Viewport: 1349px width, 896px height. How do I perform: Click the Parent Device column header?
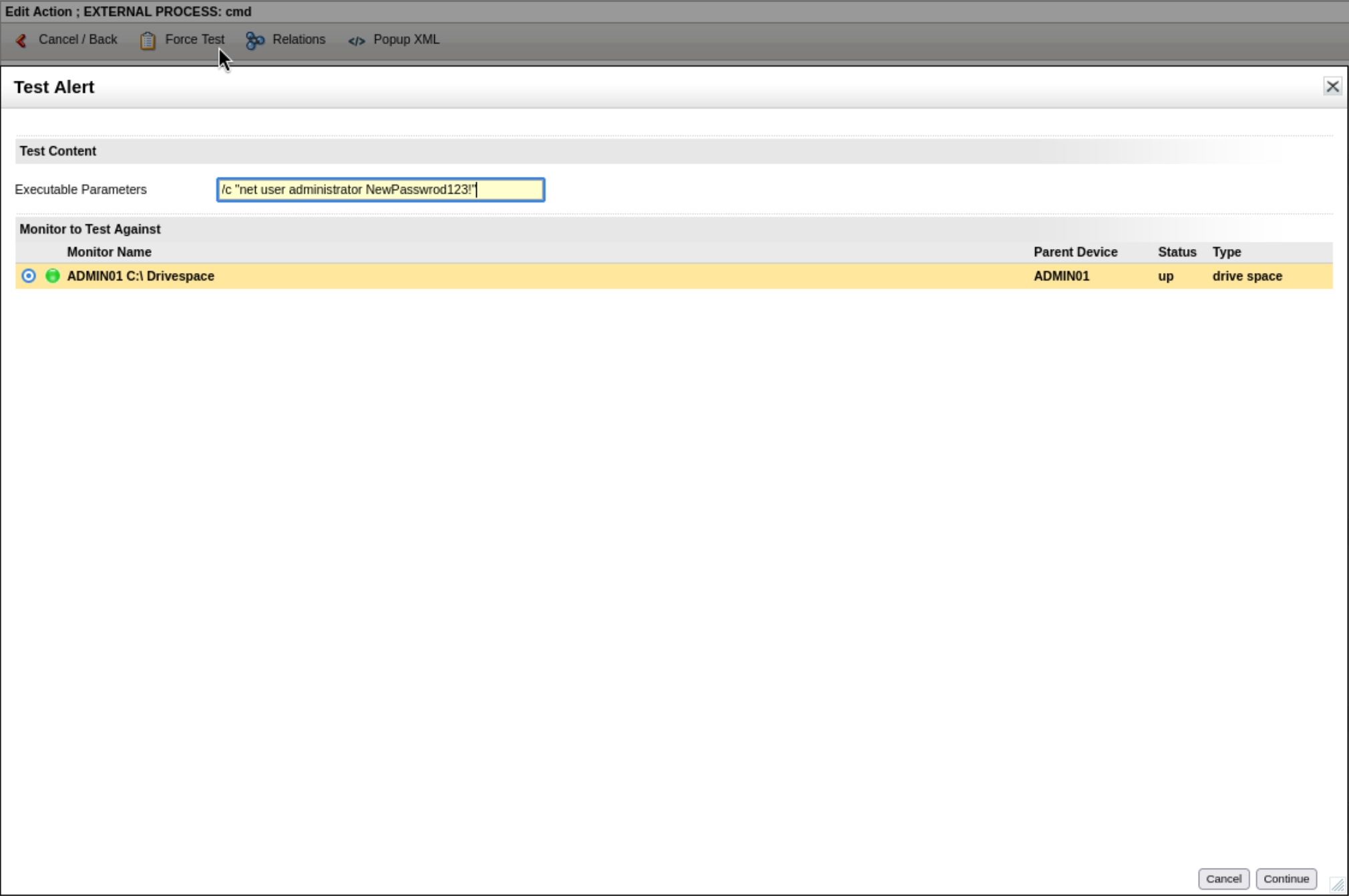(1075, 252)
